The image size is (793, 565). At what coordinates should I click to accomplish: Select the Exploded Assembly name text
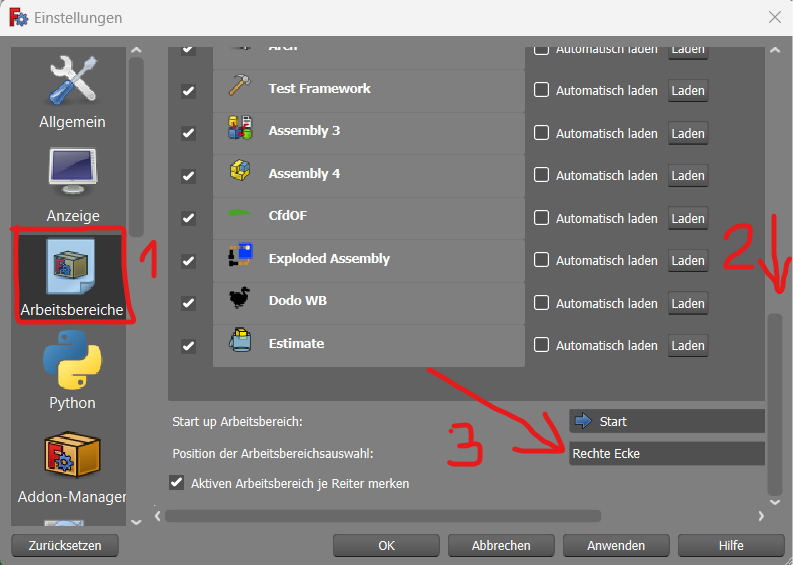pos(329,258)
